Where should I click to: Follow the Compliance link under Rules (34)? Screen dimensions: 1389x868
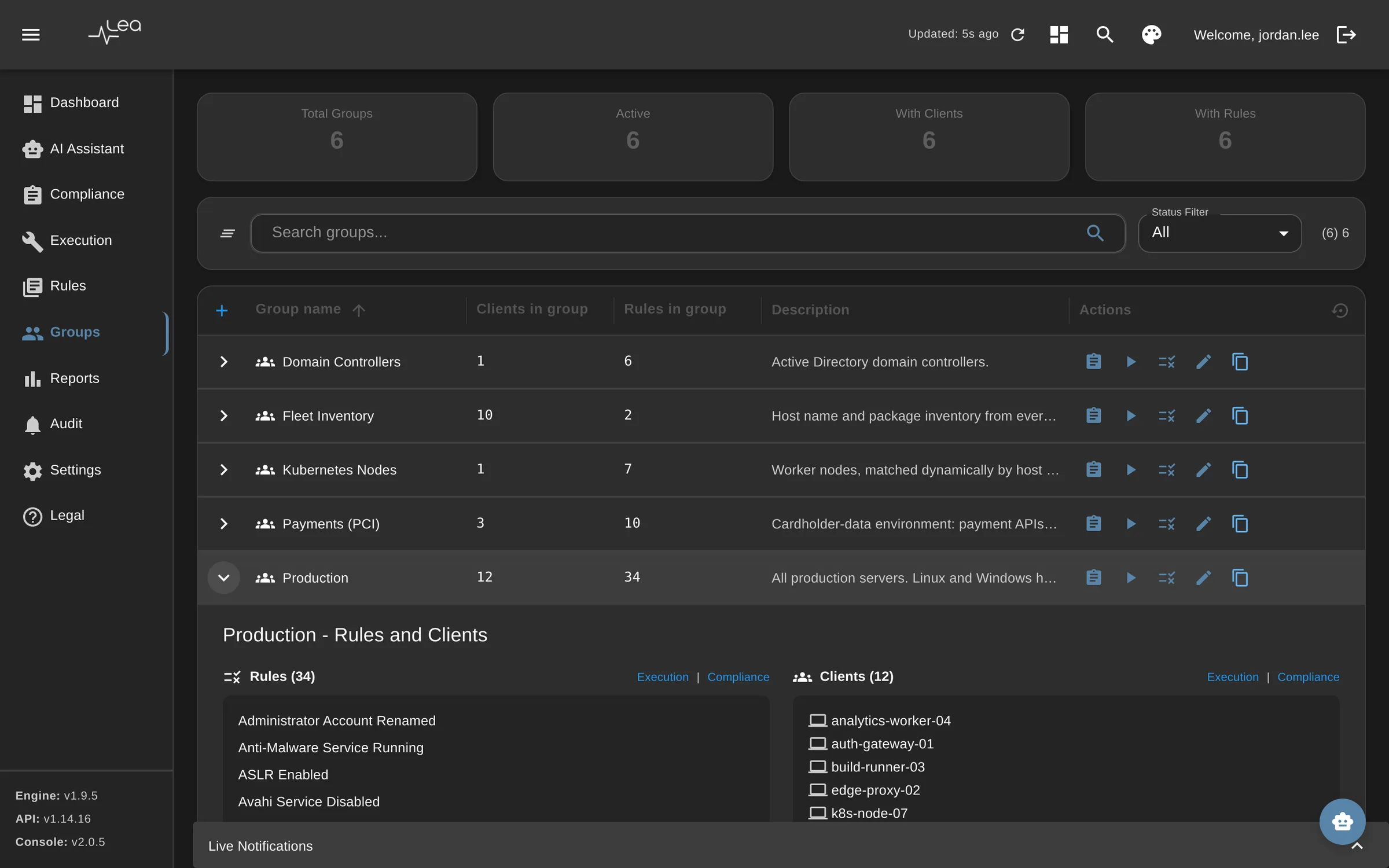pos(738,677)
